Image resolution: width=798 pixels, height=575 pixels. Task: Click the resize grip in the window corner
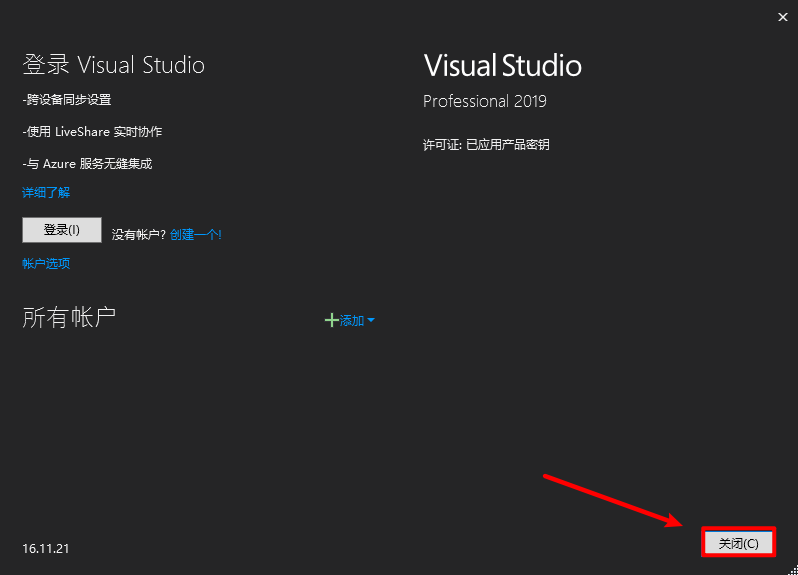pyautogui.click(x=793, y=570)
